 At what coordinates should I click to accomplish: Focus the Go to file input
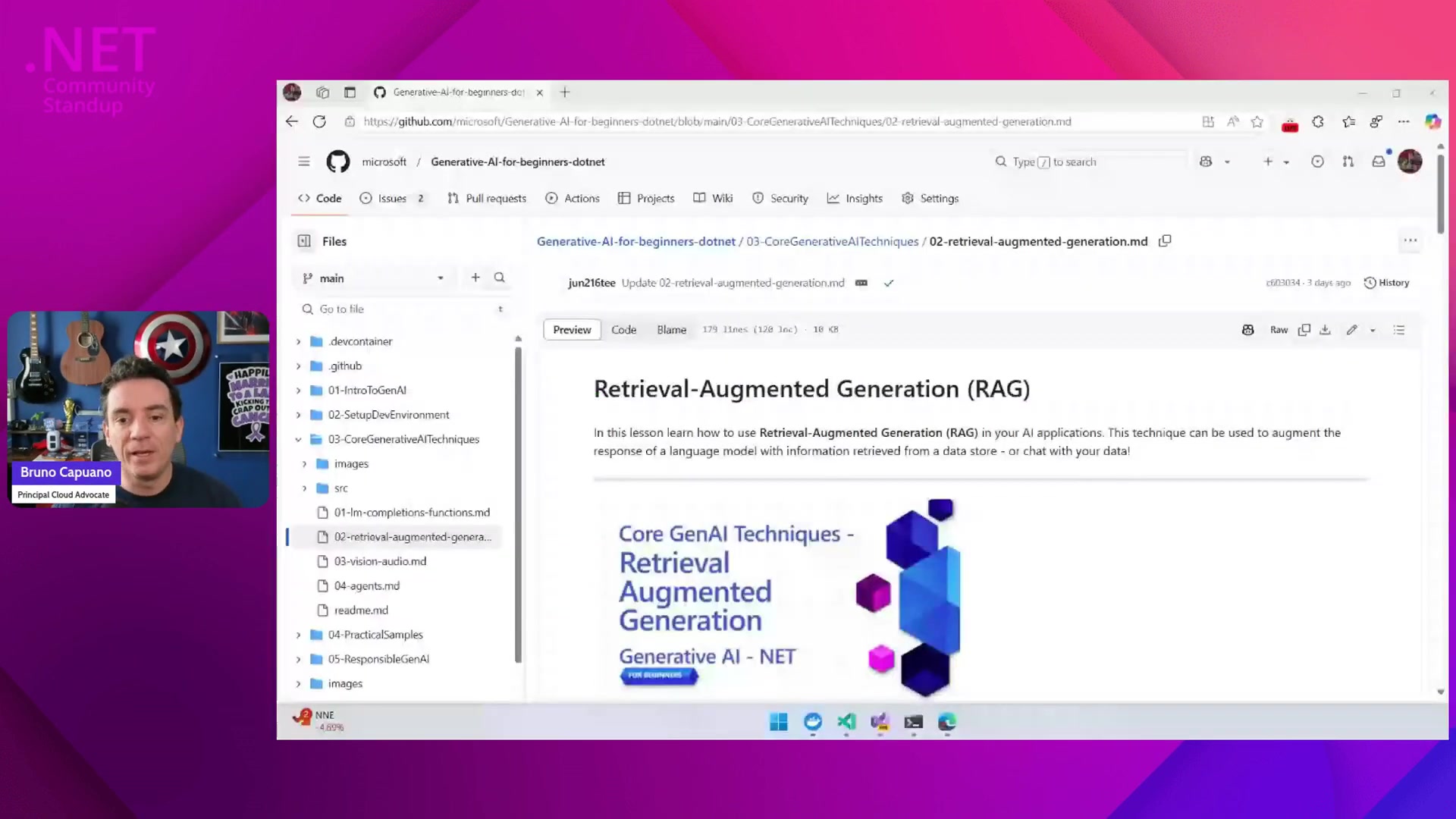pos(402,309)
